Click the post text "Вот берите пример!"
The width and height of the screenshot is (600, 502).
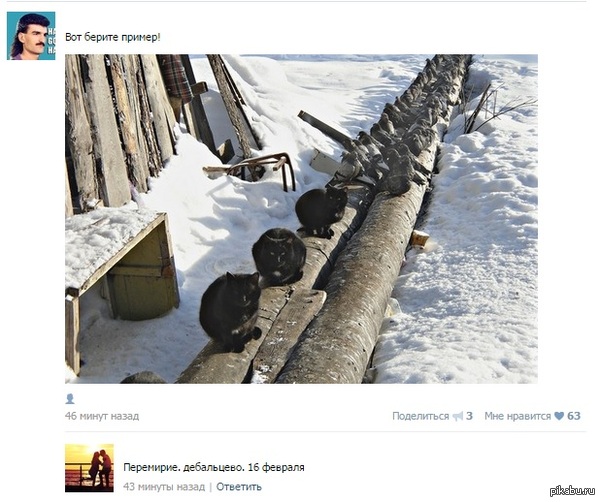(112, 37)
